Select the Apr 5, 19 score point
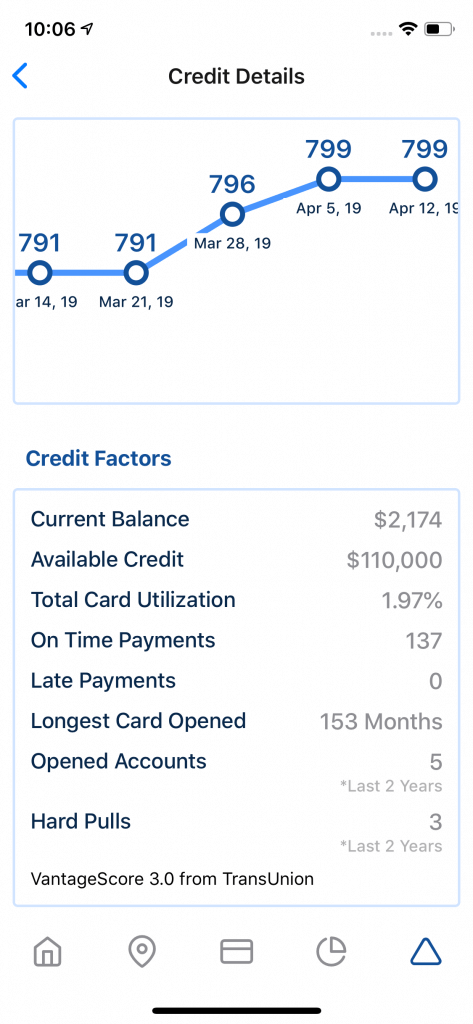Viewport: 473px width, 1024px height. (328, 178)
